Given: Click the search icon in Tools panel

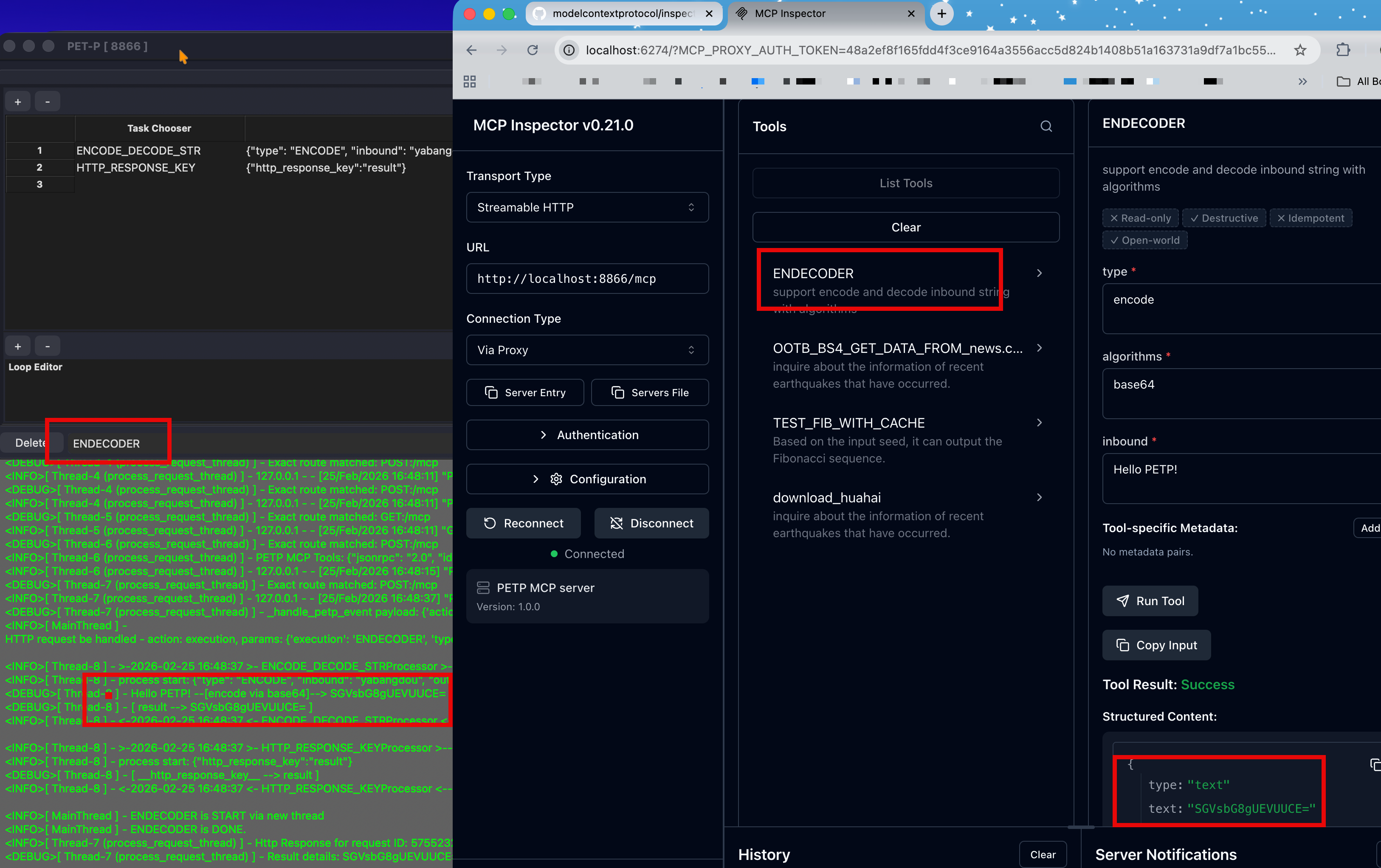Looking at the screenshot, I should click(x=1046, y=126).
